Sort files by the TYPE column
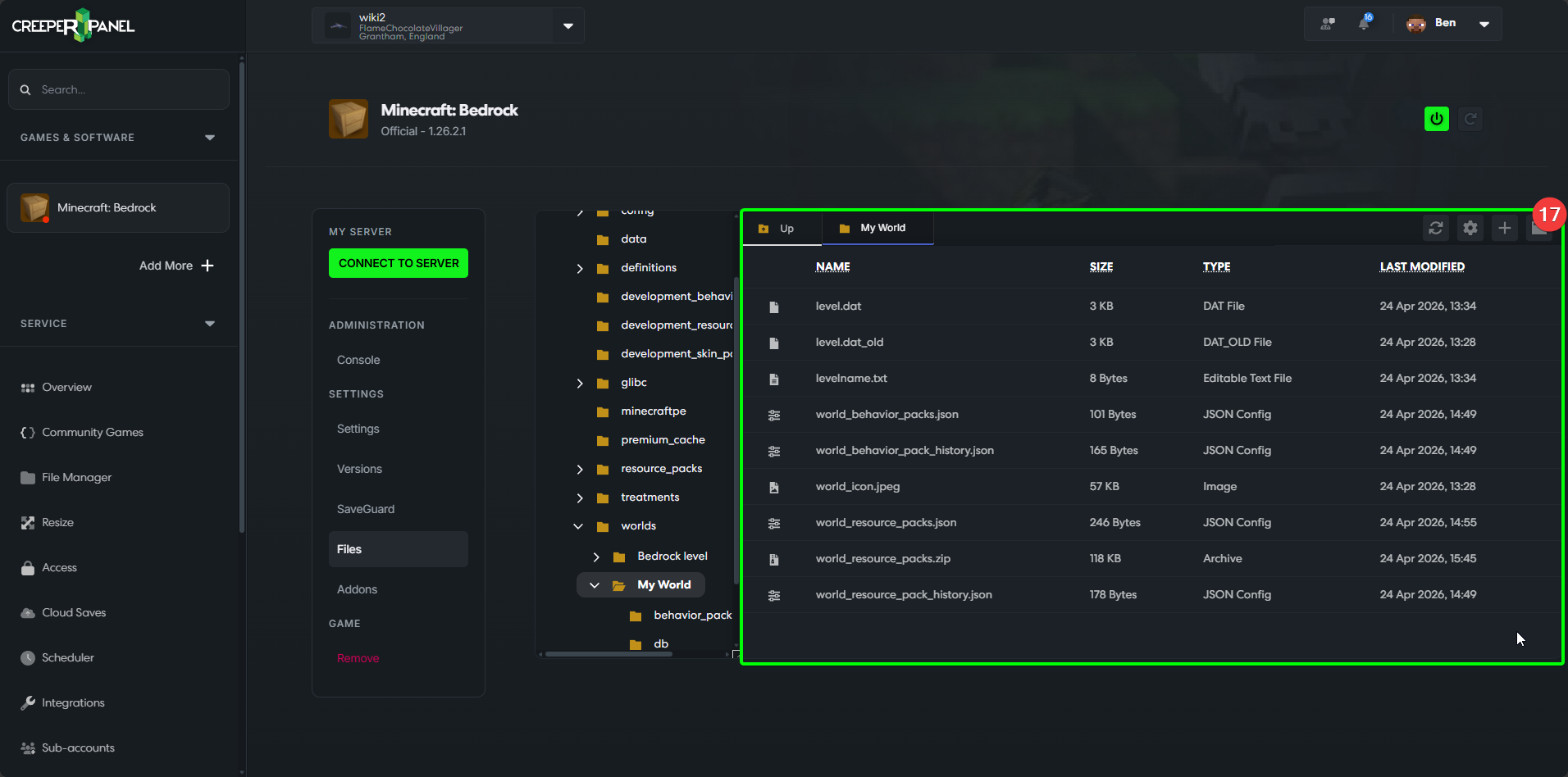Screen dimensions: 1568x777 [1216, 266]
